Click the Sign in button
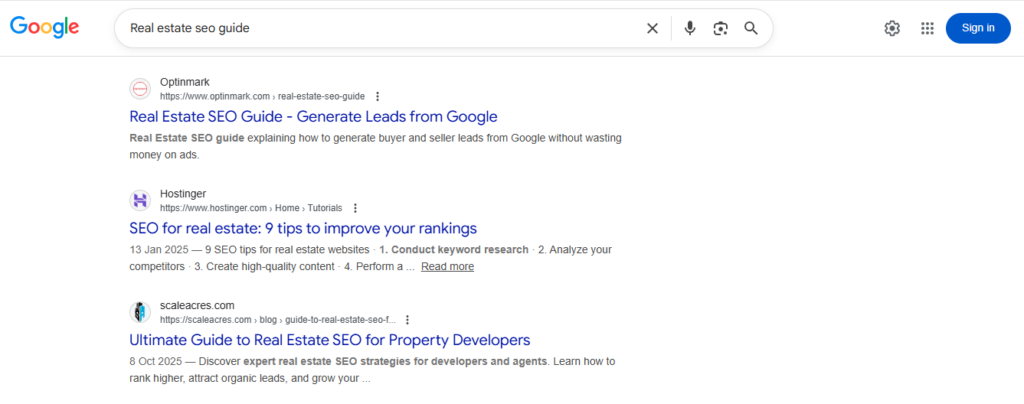The image size is (1024, 404). (978, 28)
